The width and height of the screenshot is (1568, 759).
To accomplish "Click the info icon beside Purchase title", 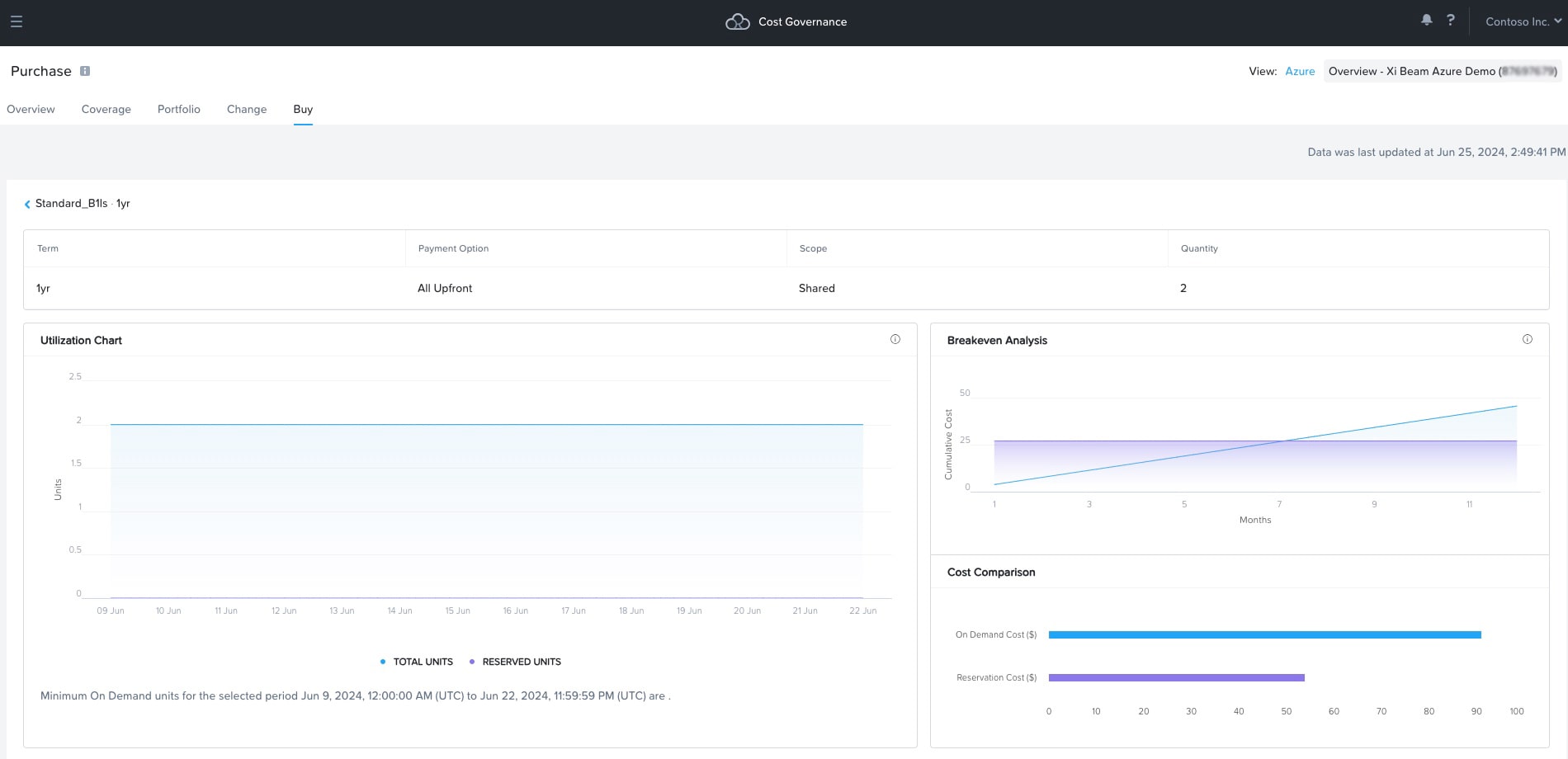I will [x=85, y=71].
